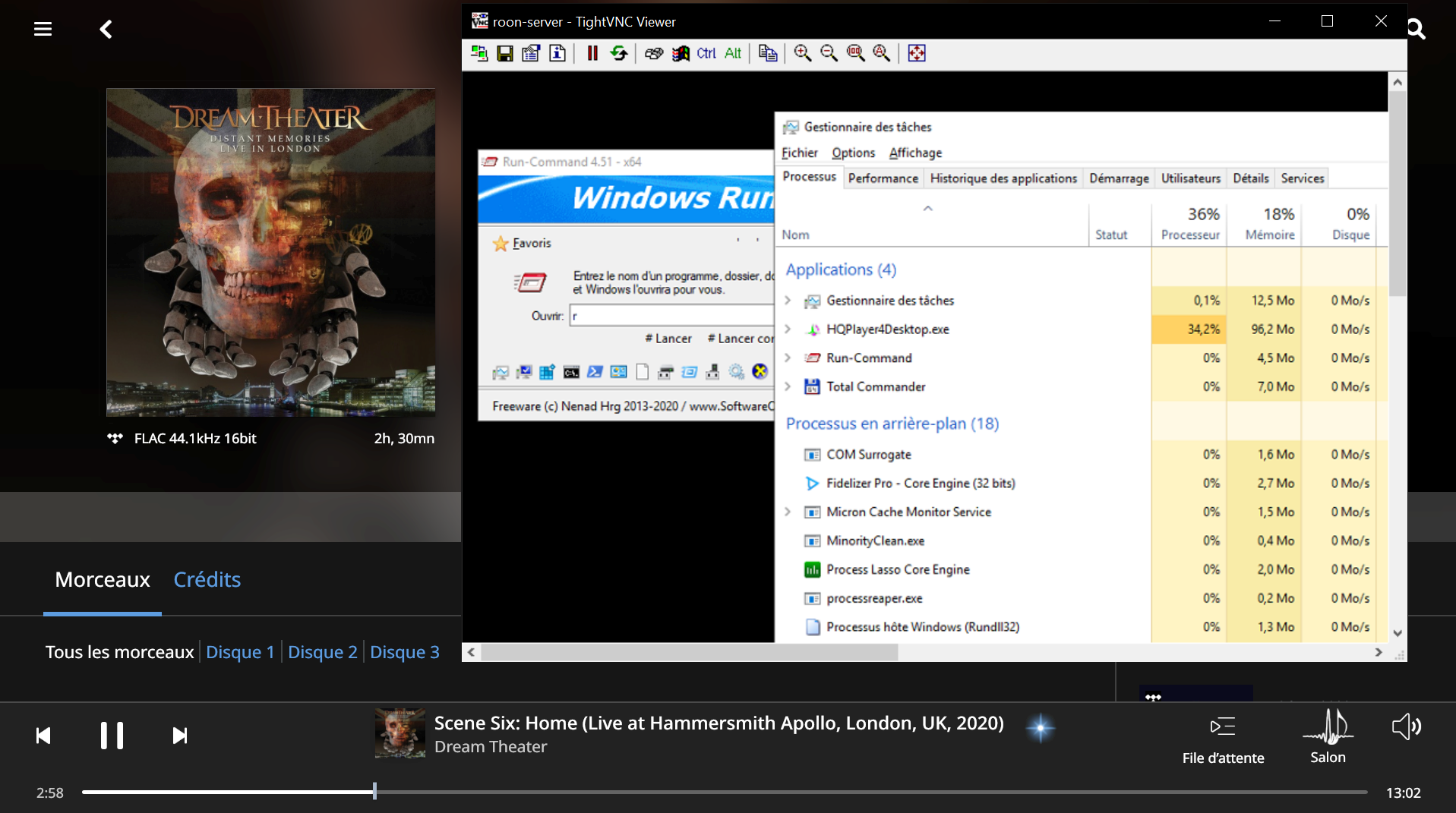Switch to Performance tab
The height and width of the screenshot is (813, 1456).
point(883,178)
